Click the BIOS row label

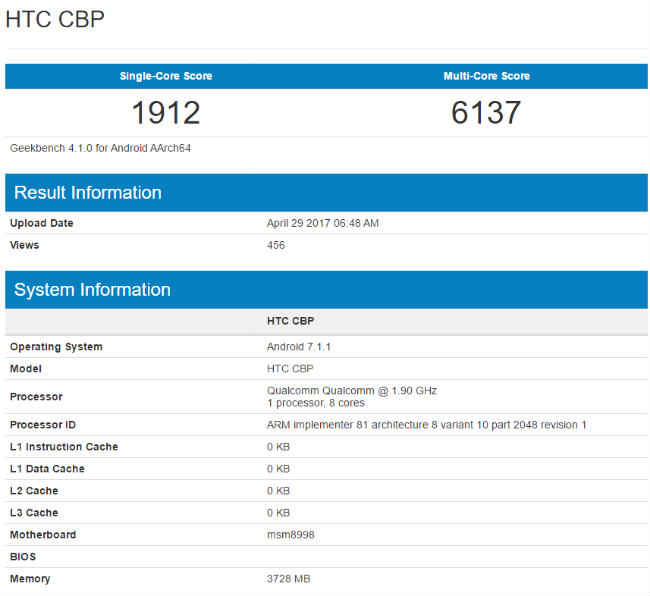[x=23, y=557]
